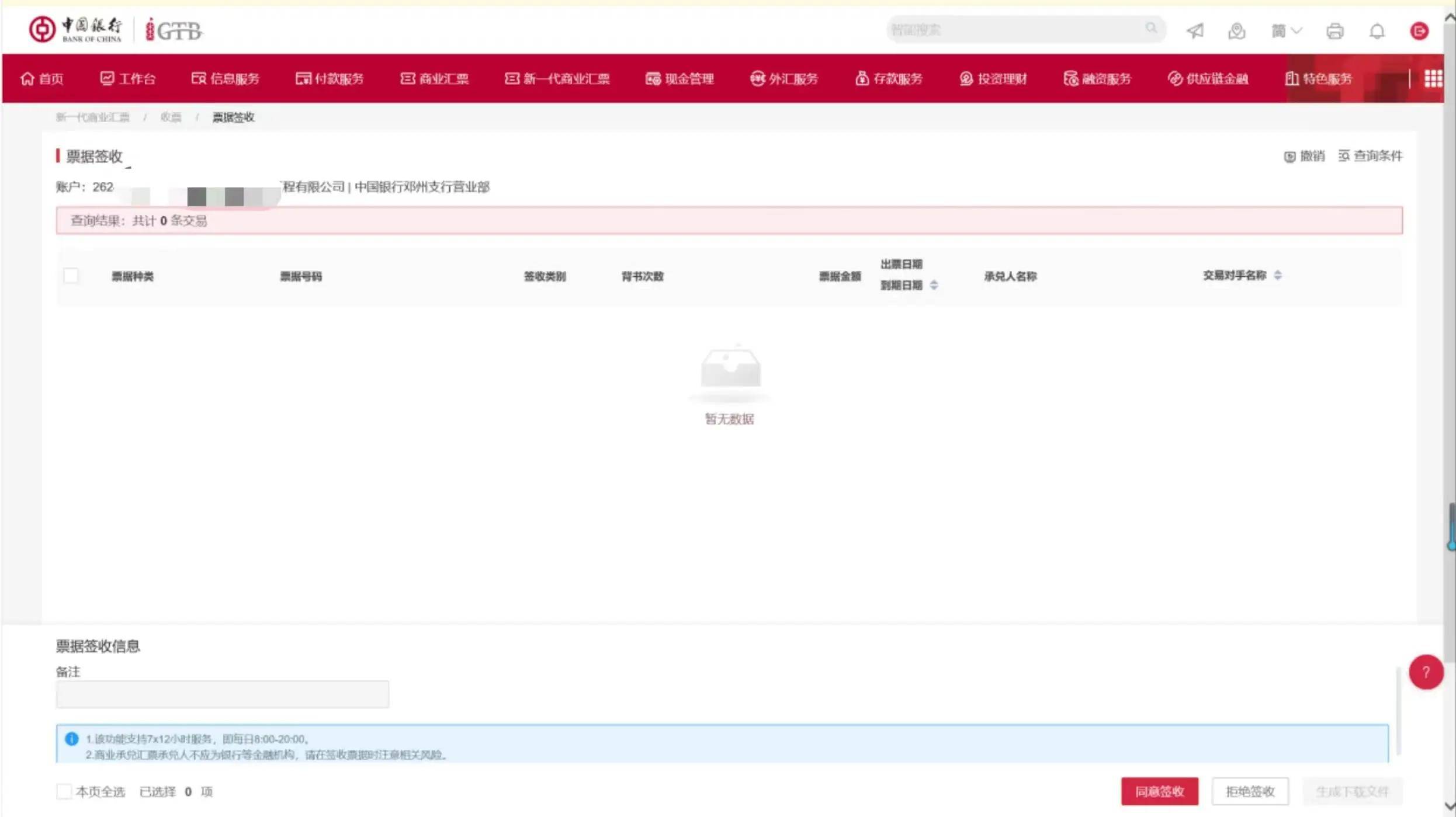Viewport: 1456px width, 817px height.
Task: Click the 拒绝签收 button
Action: (x=1250, y=791)
